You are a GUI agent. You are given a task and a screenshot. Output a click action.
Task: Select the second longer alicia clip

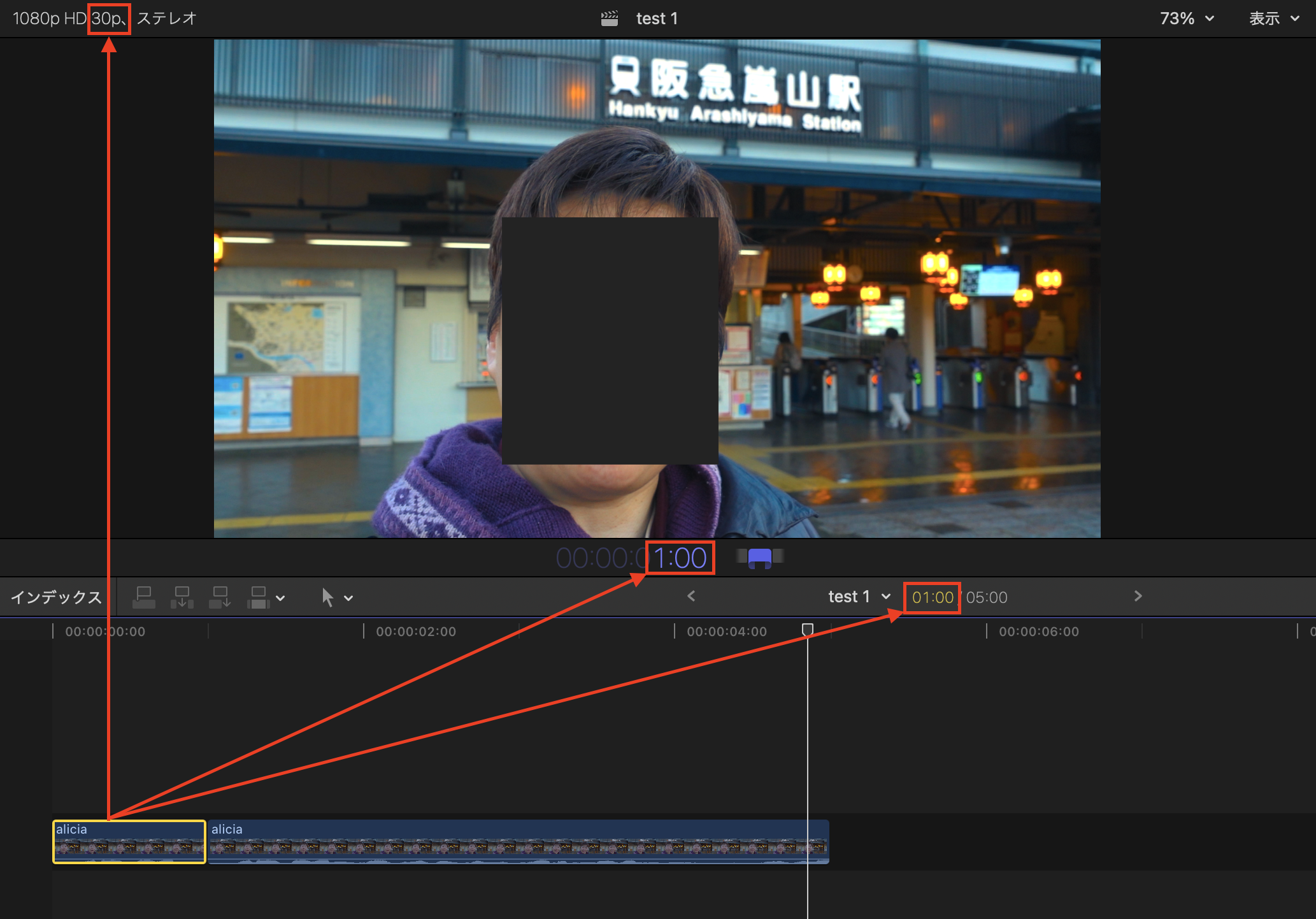coord(517,842)
